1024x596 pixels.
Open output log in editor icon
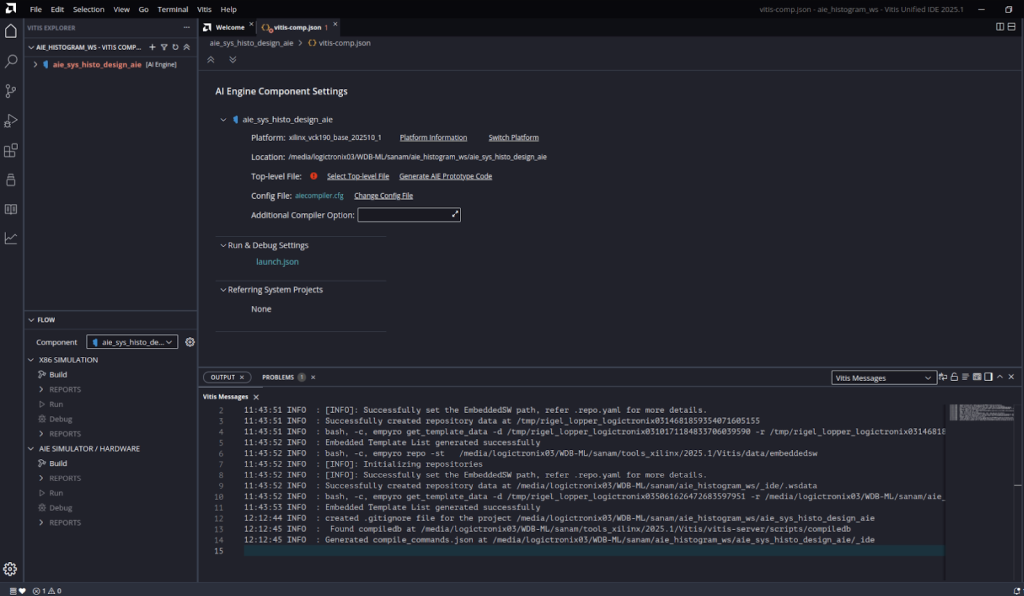pos(977,377)
